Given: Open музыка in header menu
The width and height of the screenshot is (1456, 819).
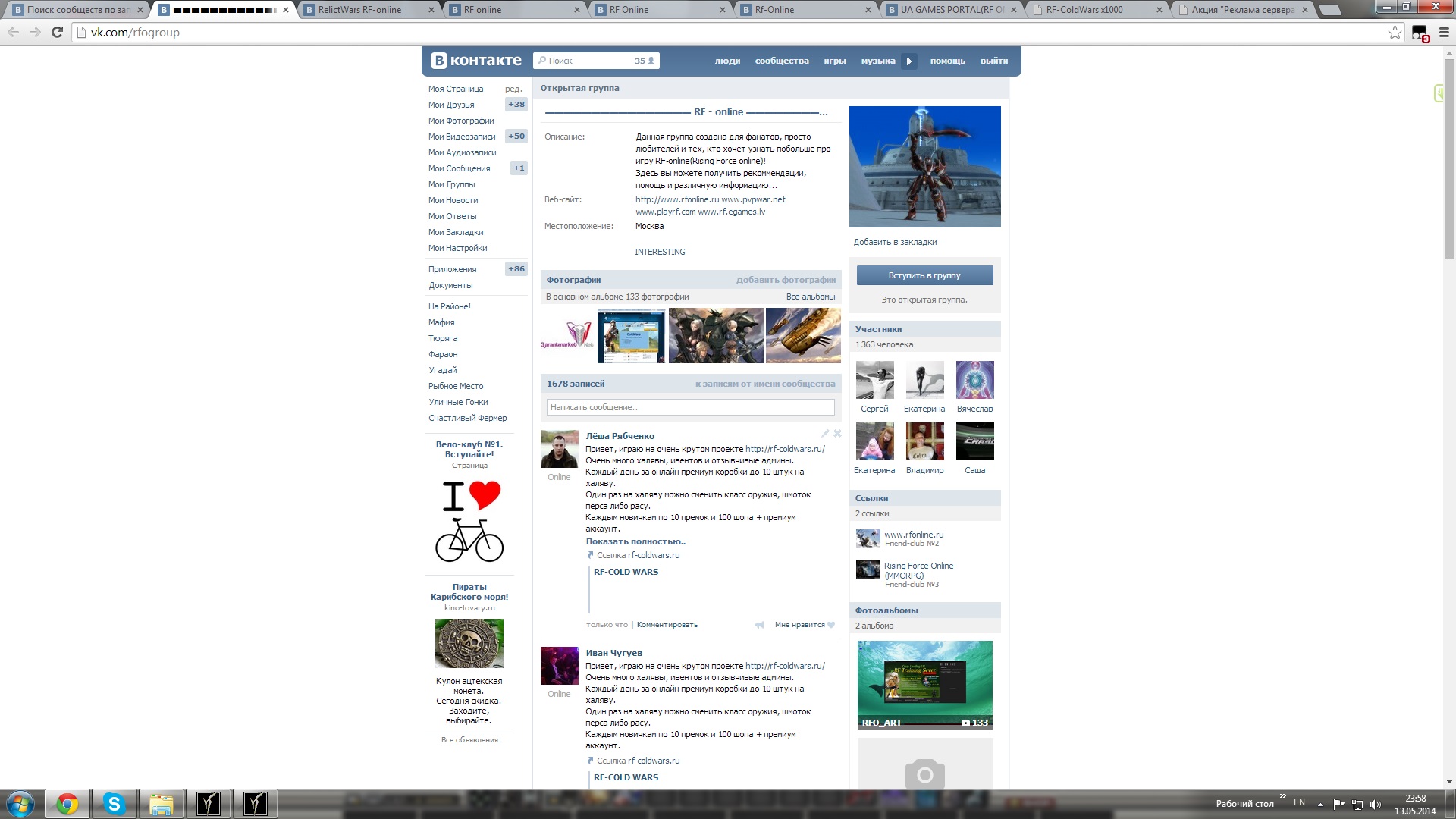Looking at the screenshot, I should coord(878,61).
